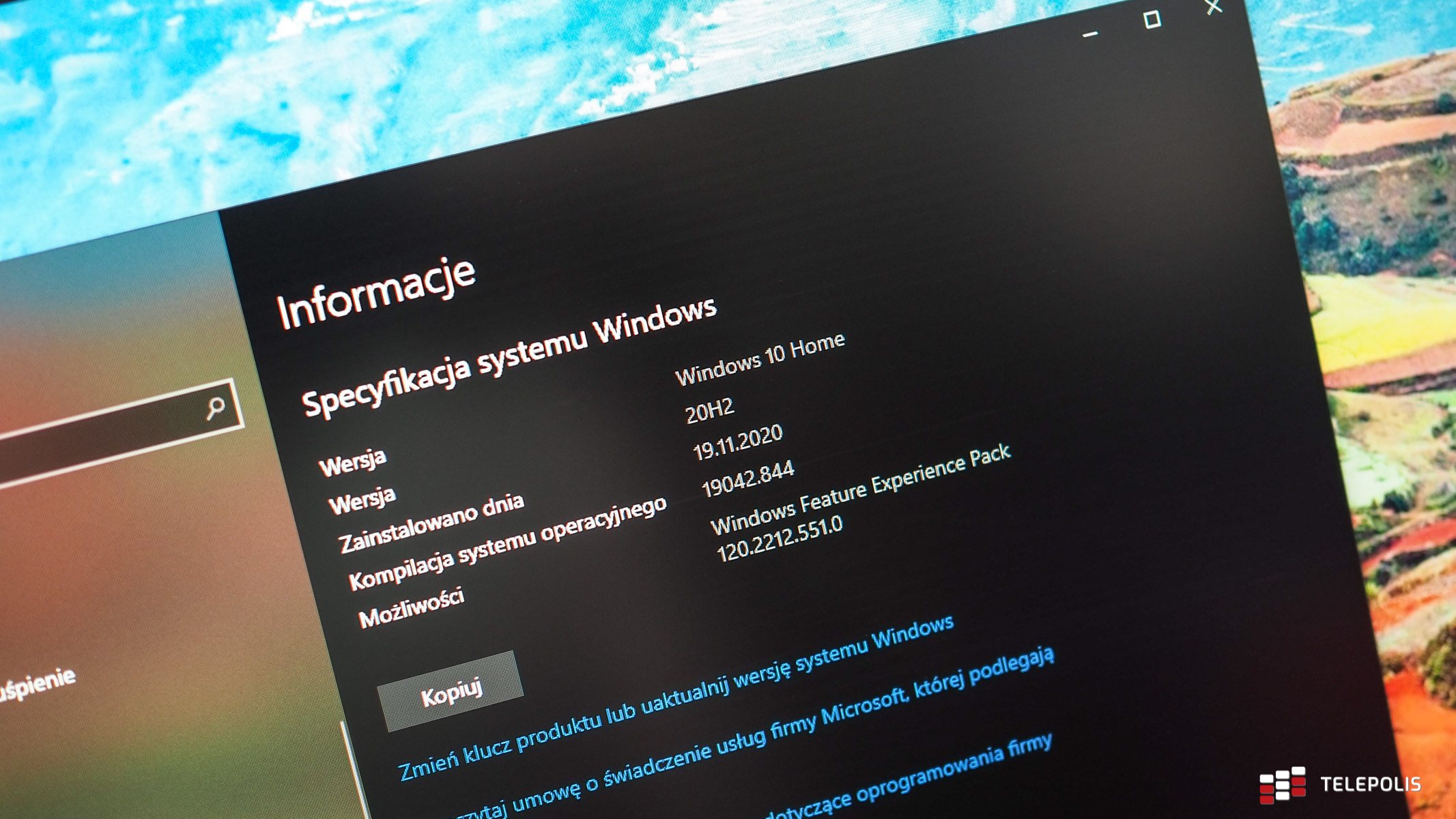Click 'Kompilacja systemu operacyjnego' label

click(x=507, y=548)
